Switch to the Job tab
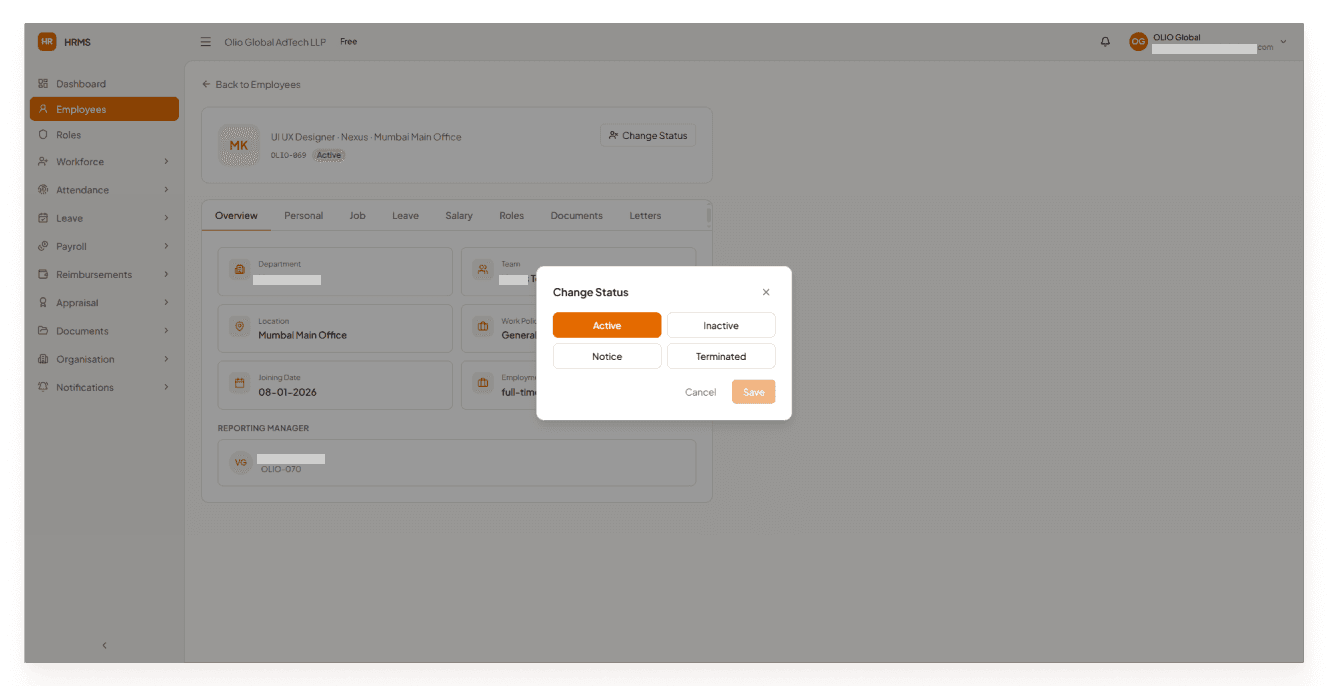Viewport: 1328px width, 686px height. tap(357, 216)
